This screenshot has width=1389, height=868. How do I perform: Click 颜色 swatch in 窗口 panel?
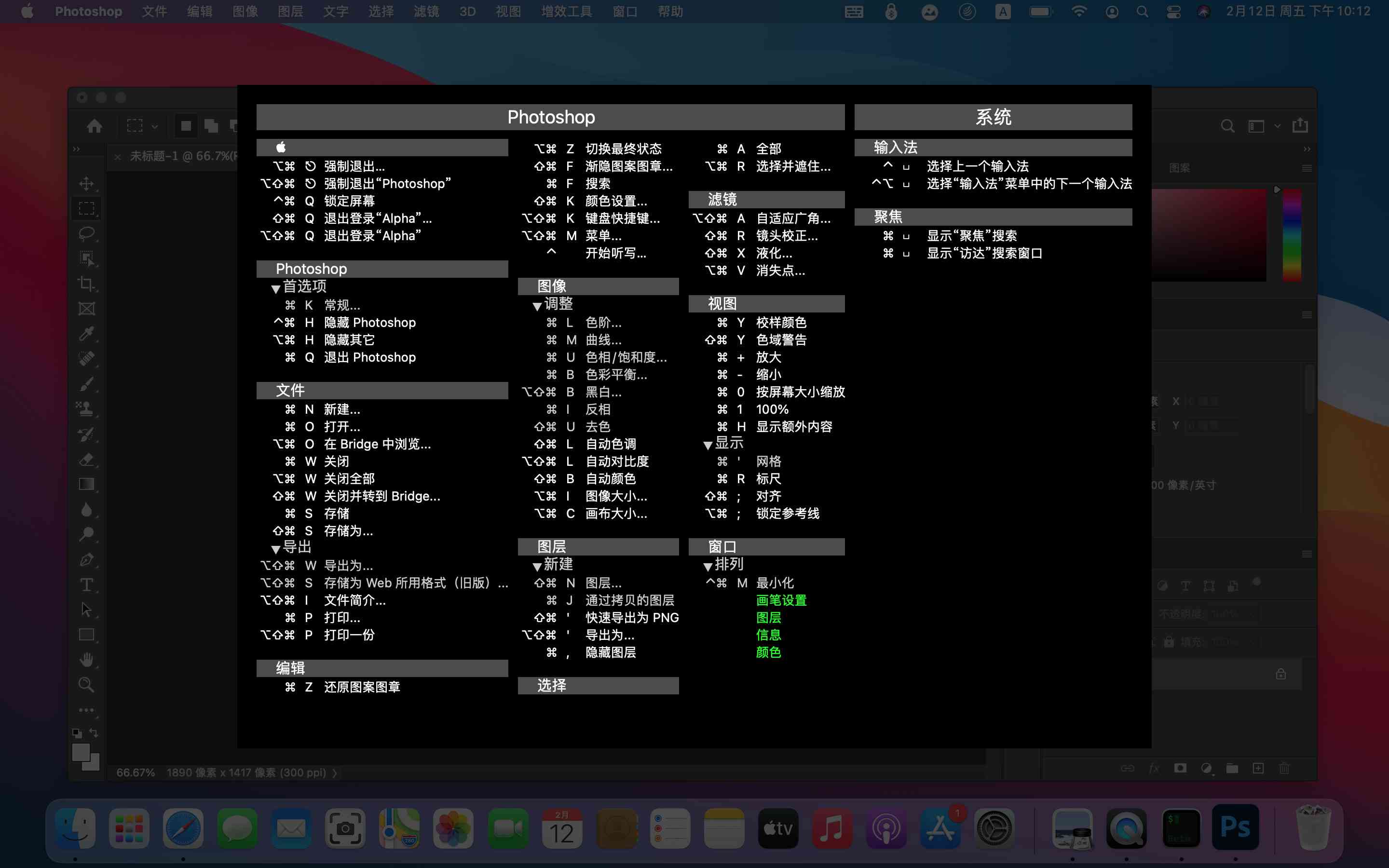click(769, 652)
